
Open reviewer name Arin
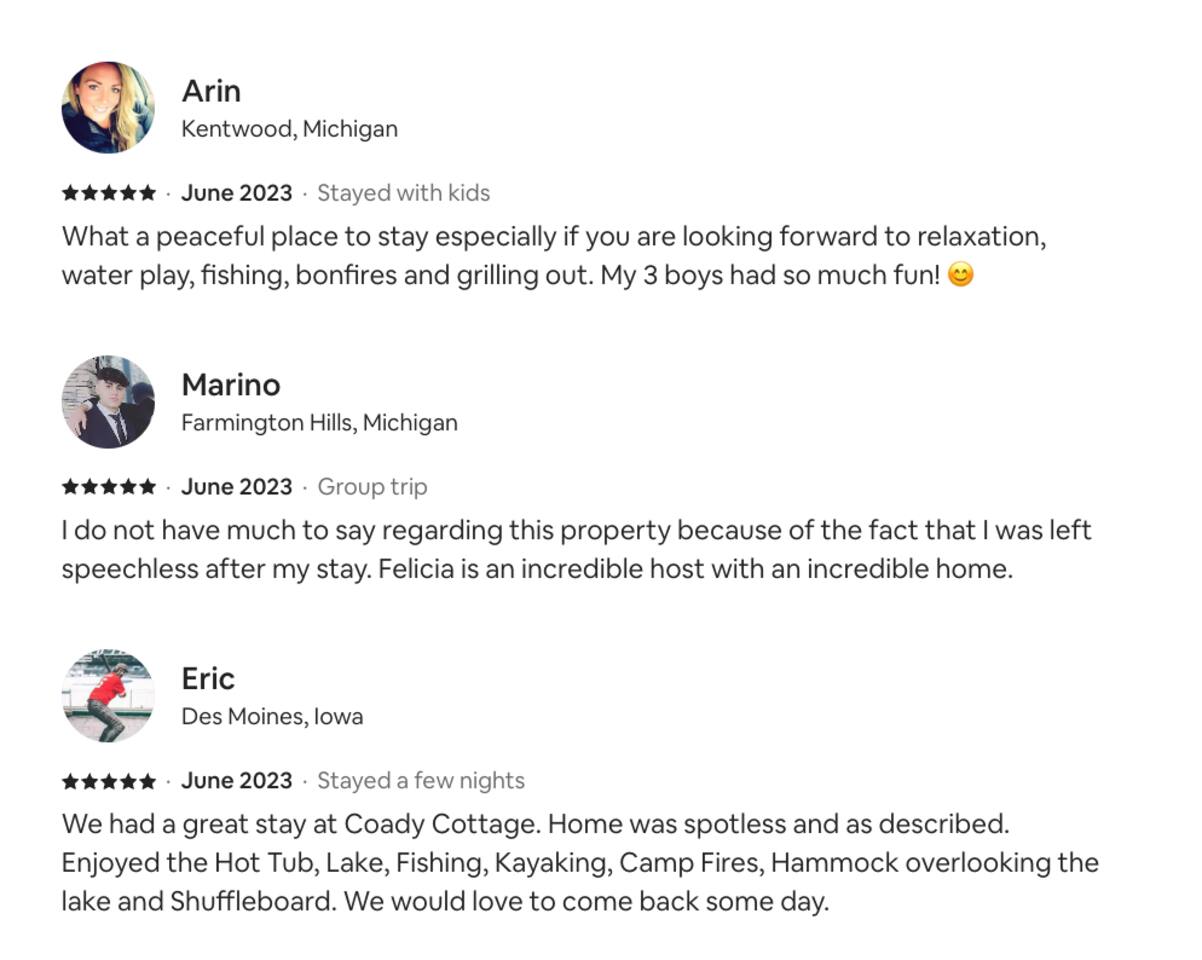click(x=211, y=91)
